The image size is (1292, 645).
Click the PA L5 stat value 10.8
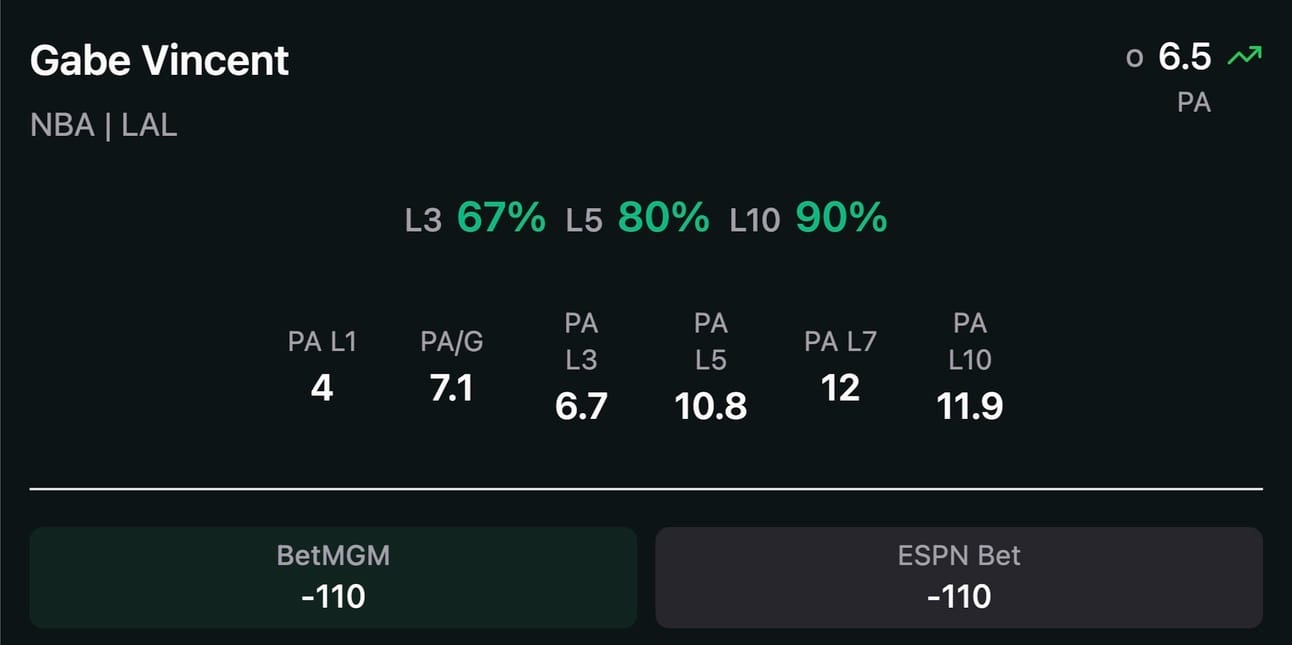(x=711, y=406)
